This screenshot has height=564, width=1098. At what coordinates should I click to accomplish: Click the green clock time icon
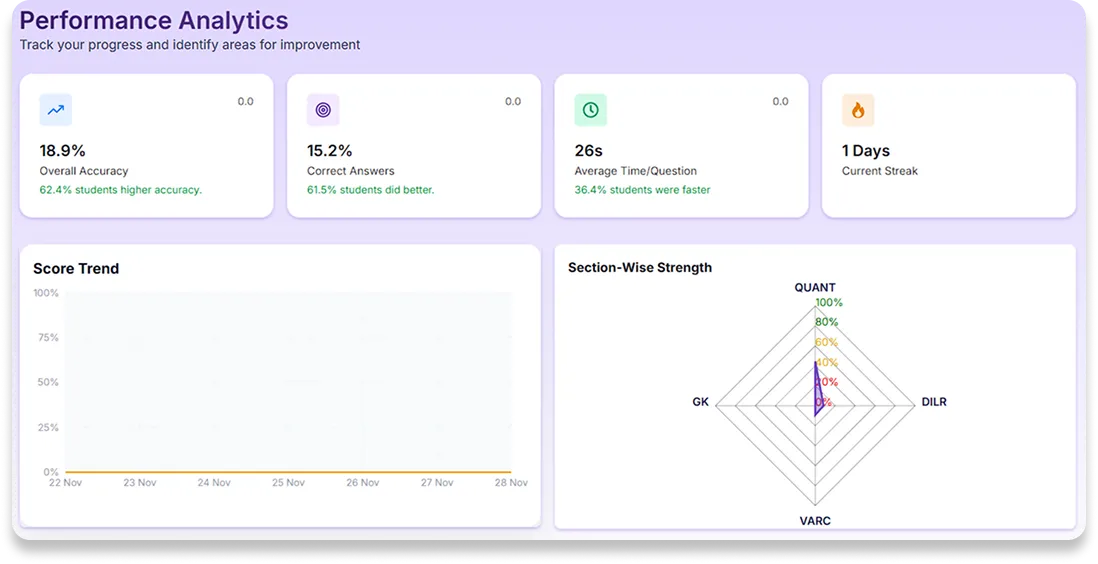click(x=591, y=110)
